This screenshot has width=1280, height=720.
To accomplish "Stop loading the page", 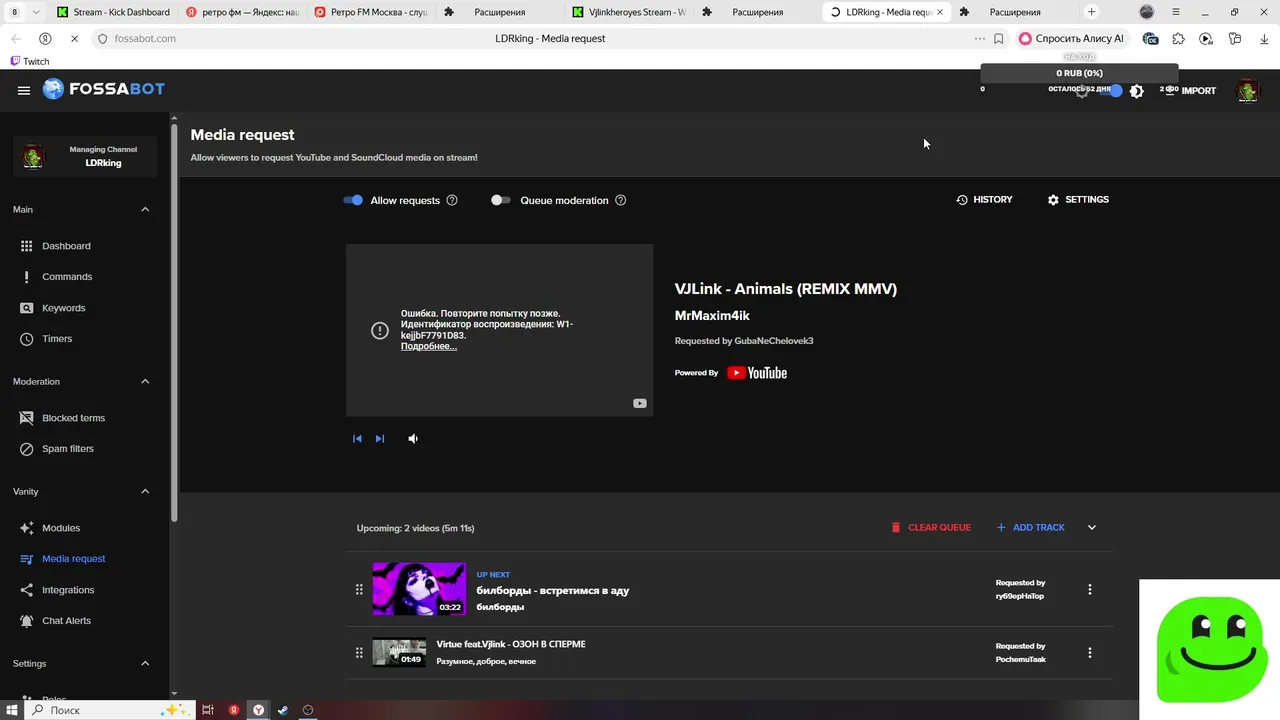I will [x=74, y=38].
